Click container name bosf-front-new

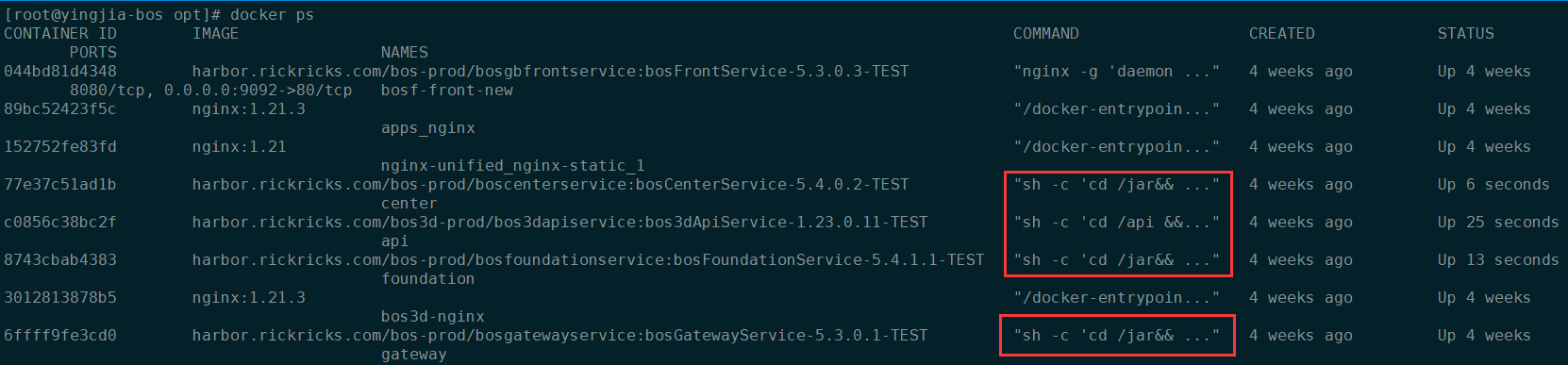(x=446, y=90)
